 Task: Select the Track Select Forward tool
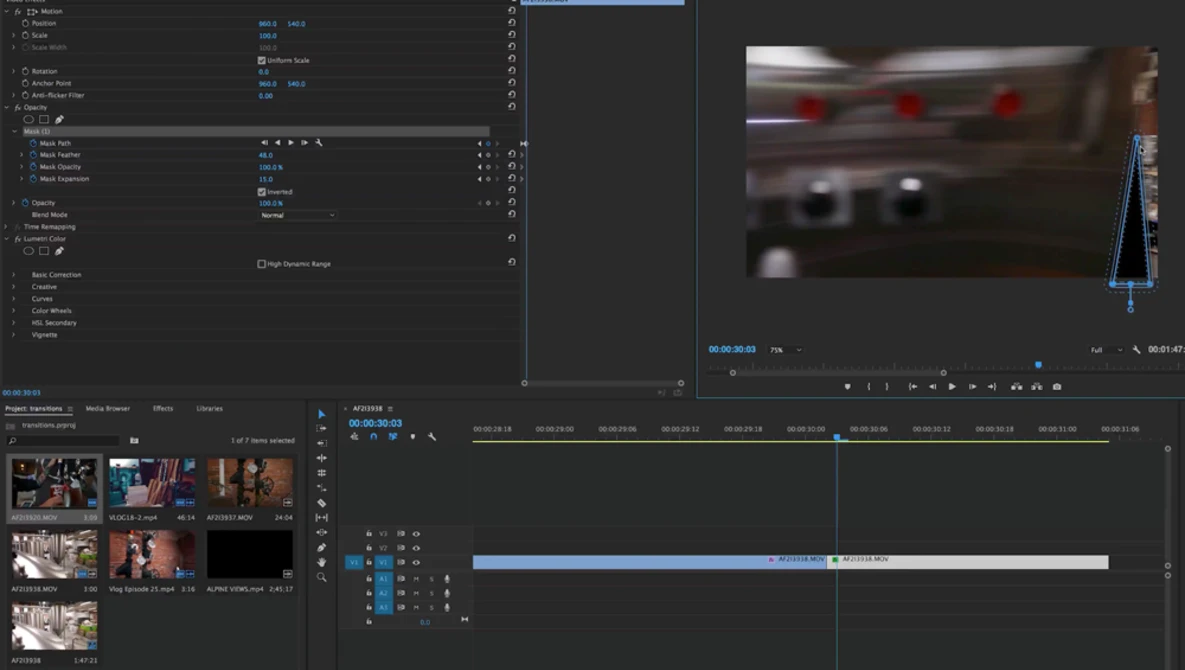tap(321, 428)
